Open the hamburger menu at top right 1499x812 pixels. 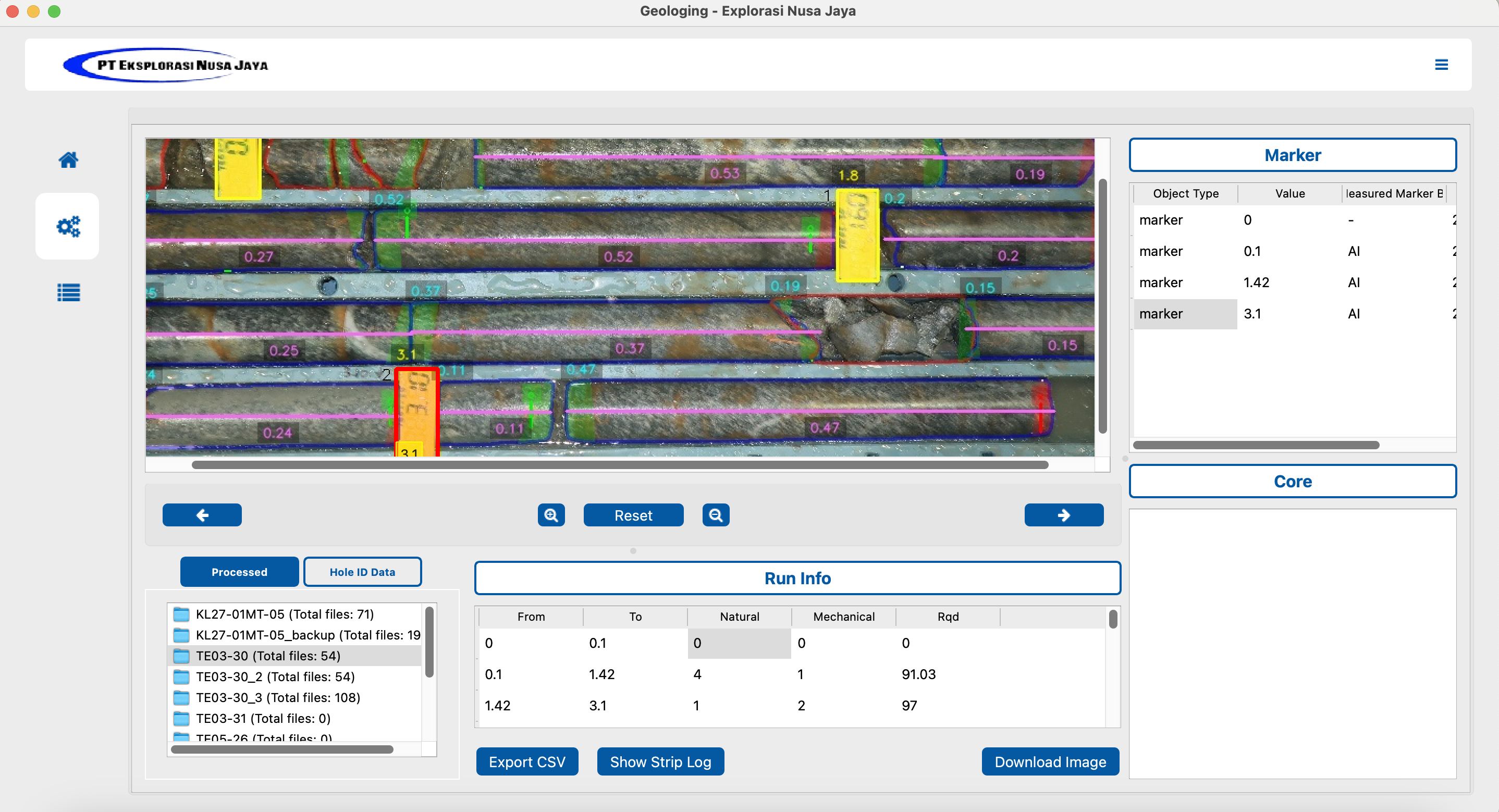pyautogui.click(x=1441, y=65)
